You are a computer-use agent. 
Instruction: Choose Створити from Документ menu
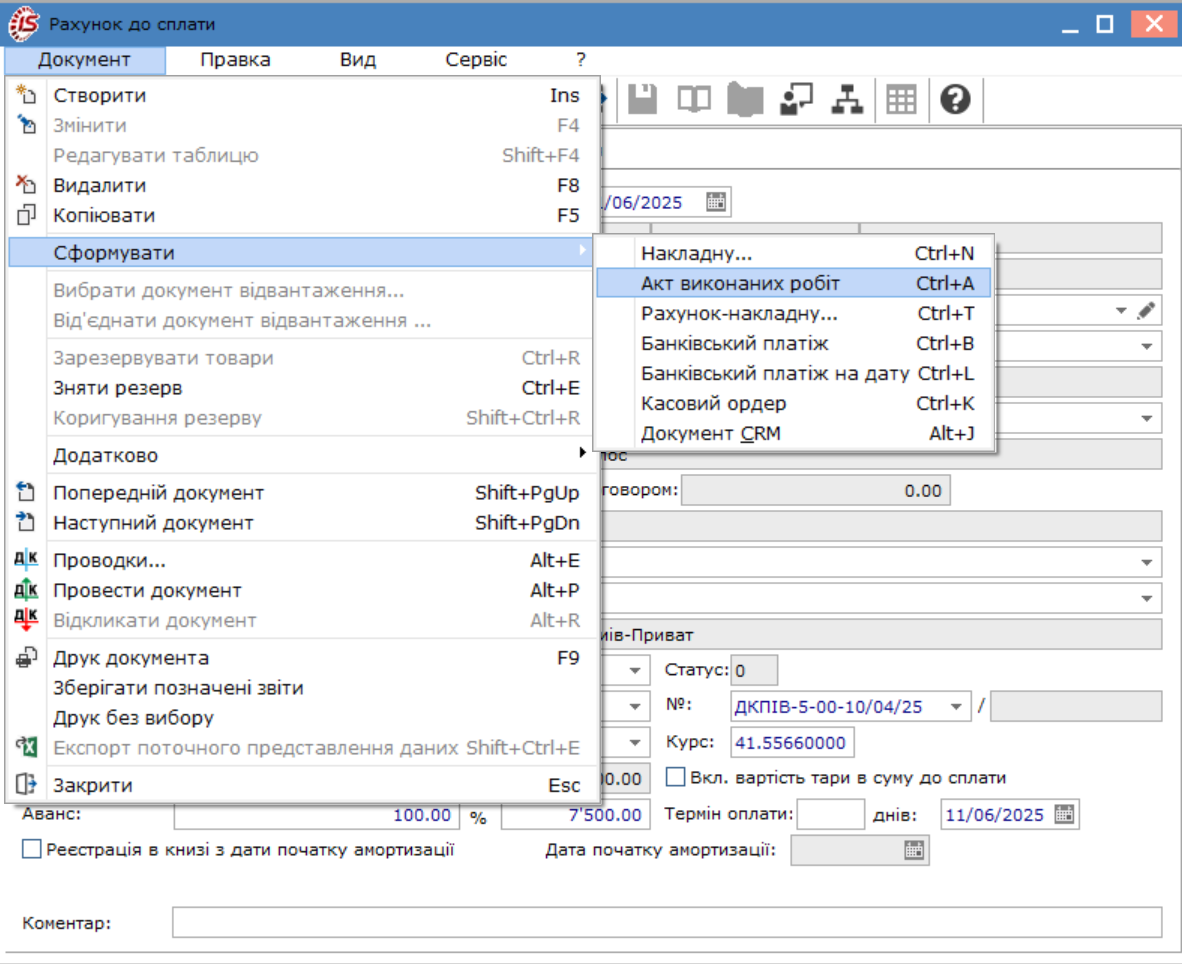(x=302, y=95)
